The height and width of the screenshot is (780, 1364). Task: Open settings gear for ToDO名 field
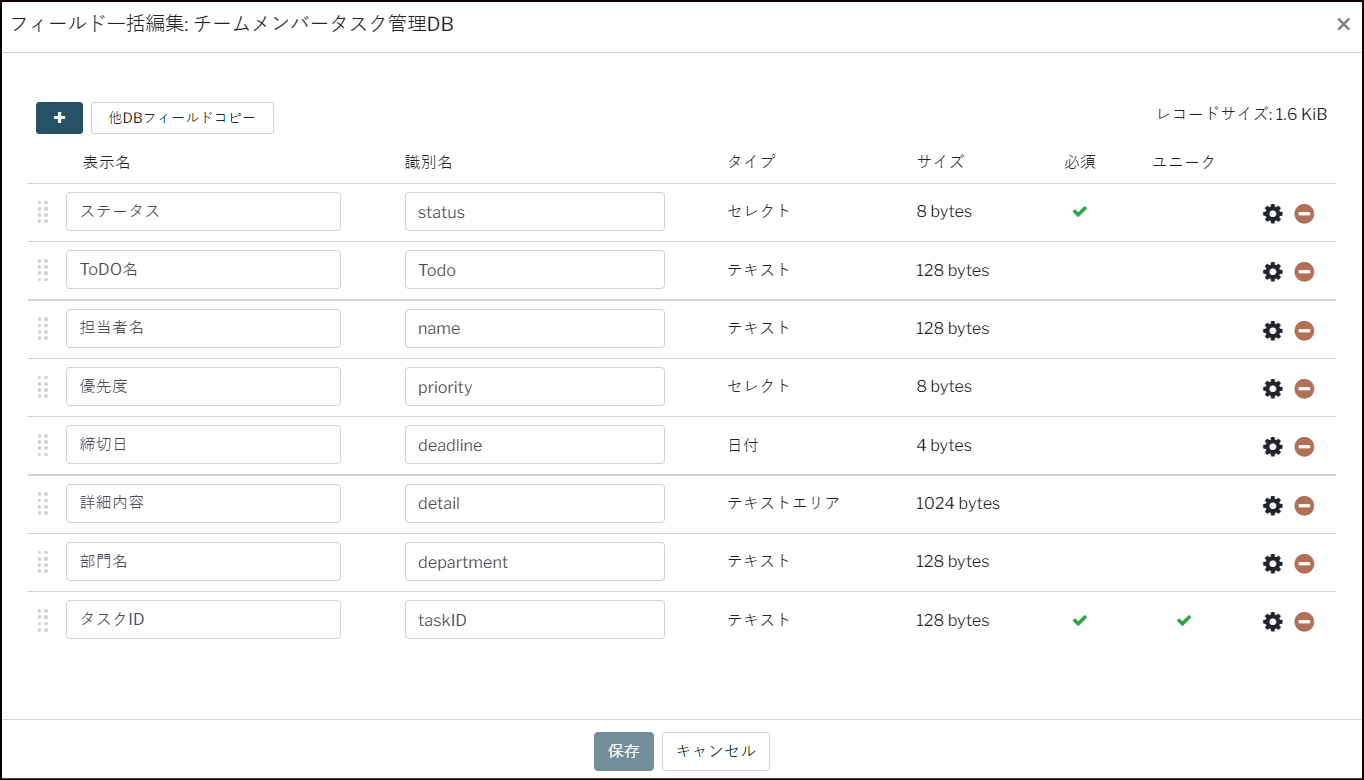pos(1272,272)
